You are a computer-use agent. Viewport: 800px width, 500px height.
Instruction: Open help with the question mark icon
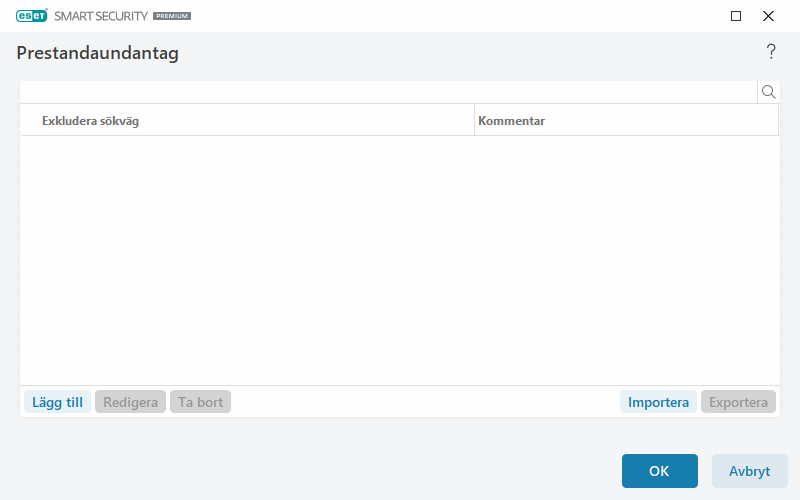click(x=771, y=52)
